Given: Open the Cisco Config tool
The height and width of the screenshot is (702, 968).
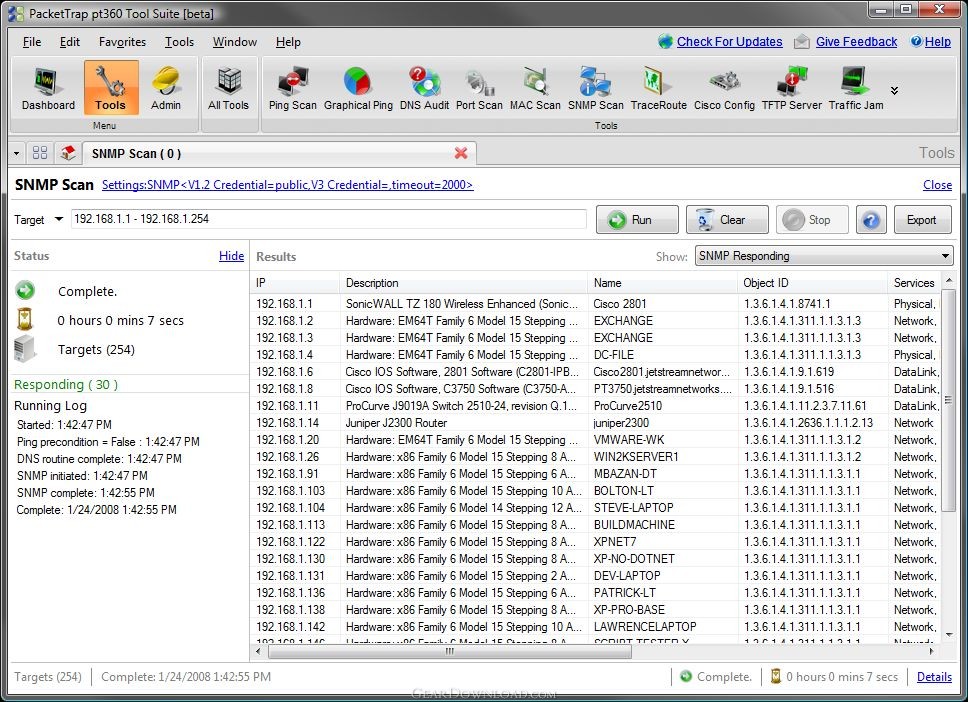Looking at the screenshot, I should click(724, 88).
